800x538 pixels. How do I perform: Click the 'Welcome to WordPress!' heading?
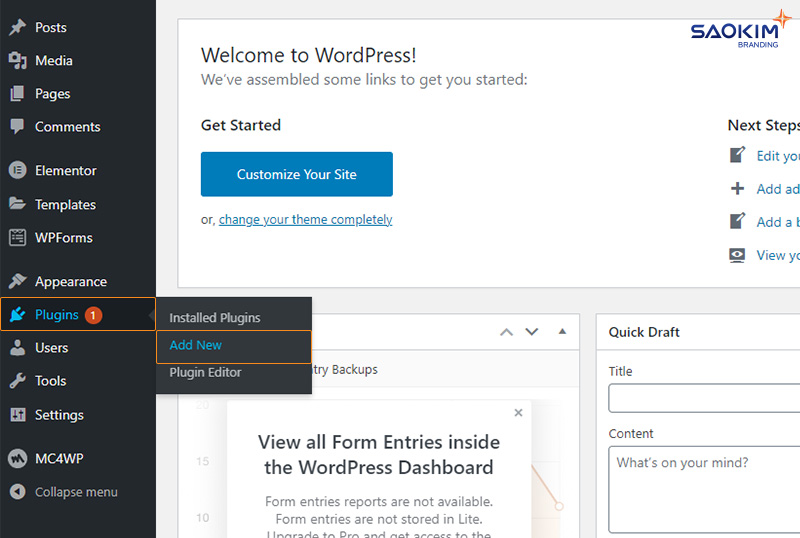[308, 55]
